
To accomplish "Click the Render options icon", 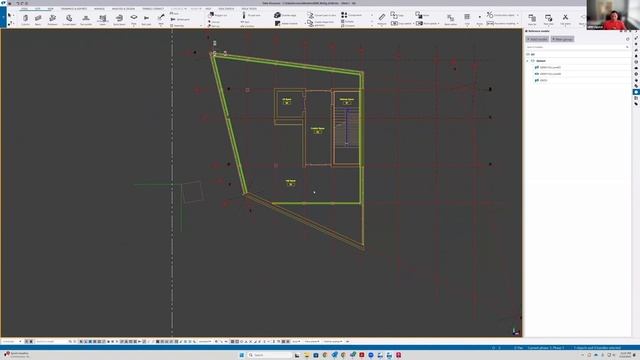I will tap(549, 19).
